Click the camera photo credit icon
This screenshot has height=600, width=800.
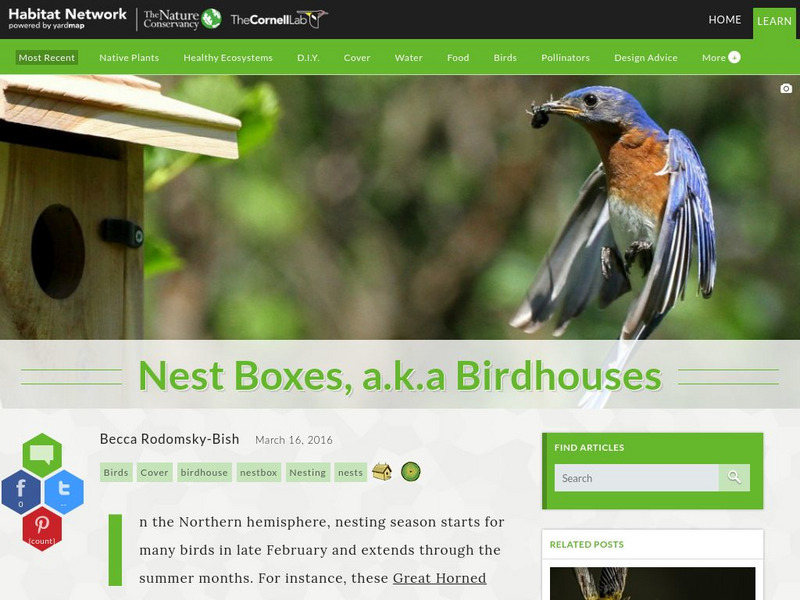[x=786, y=88]
